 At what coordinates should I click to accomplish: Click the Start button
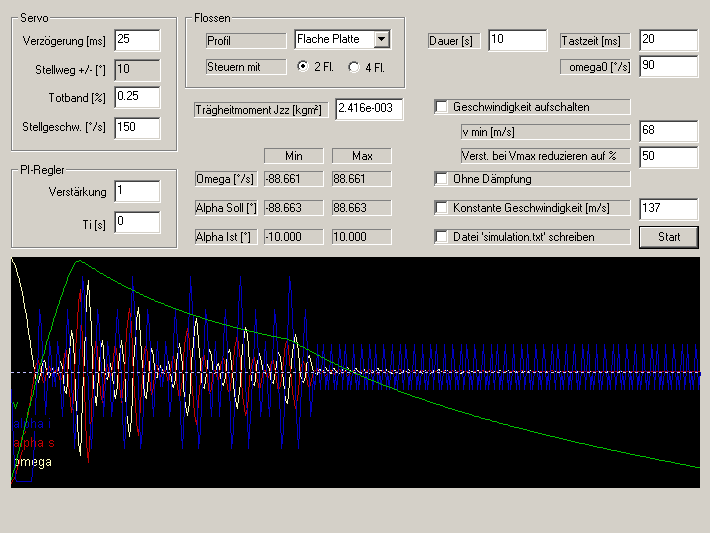click(669, 237)
